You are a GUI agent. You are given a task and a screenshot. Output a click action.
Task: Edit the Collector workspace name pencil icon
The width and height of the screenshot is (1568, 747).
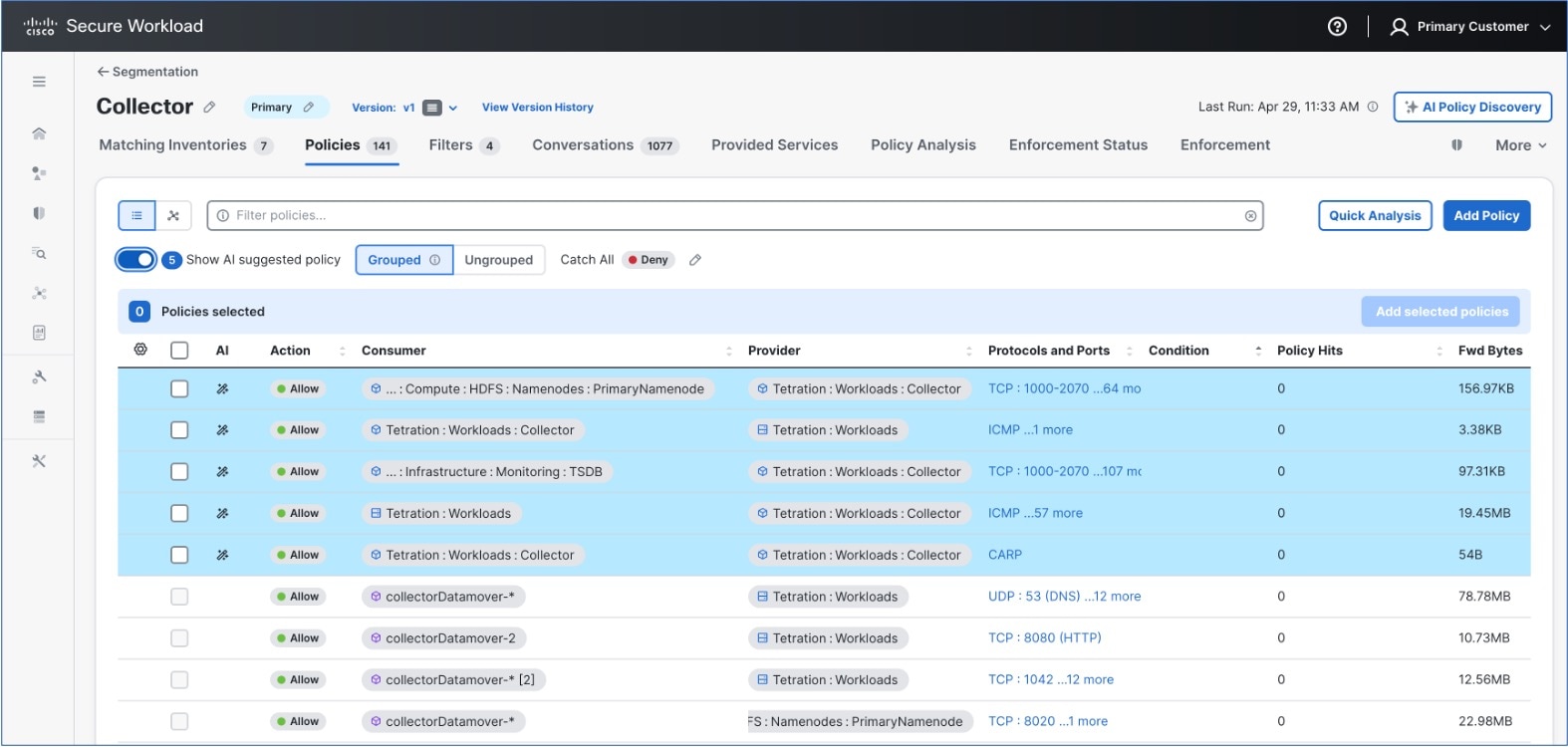coord(209,108)
